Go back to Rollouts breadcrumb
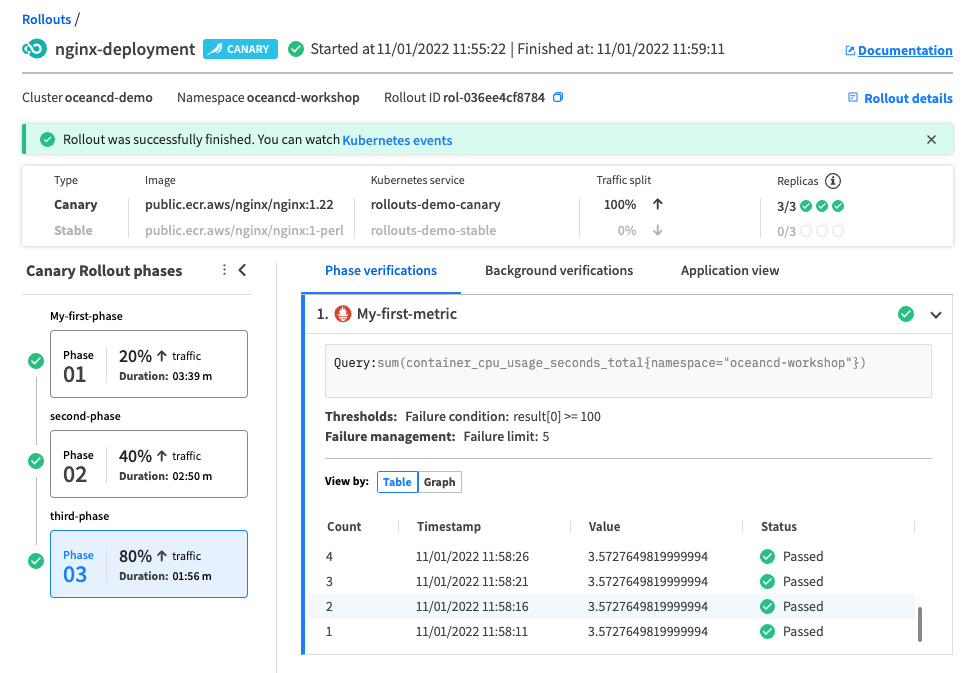This screenshot has height=673, width=966. (47, 19)
